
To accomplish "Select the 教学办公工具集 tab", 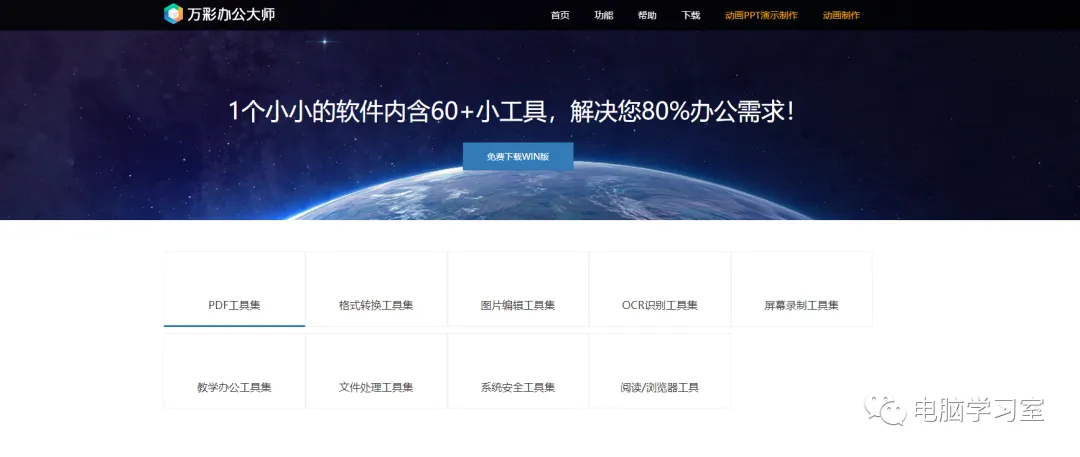I will click(234, 371).
